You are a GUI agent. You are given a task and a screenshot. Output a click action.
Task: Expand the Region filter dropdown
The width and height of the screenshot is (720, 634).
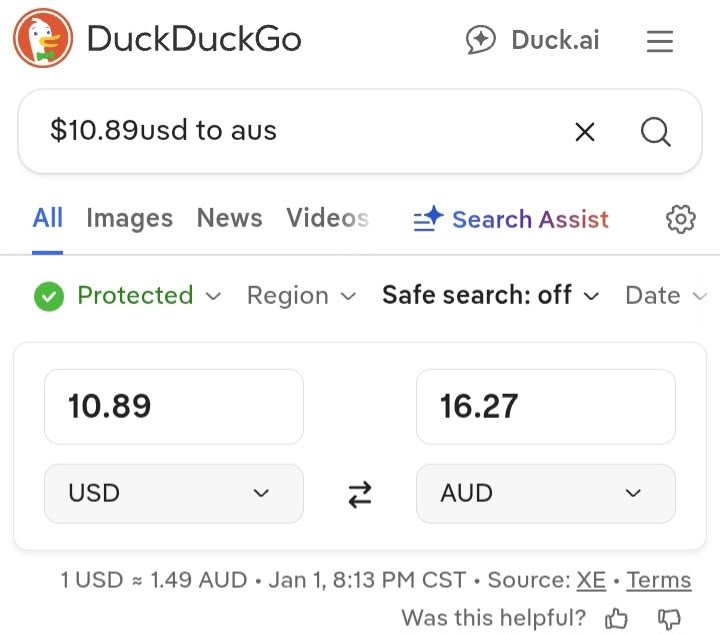[301, 296]
